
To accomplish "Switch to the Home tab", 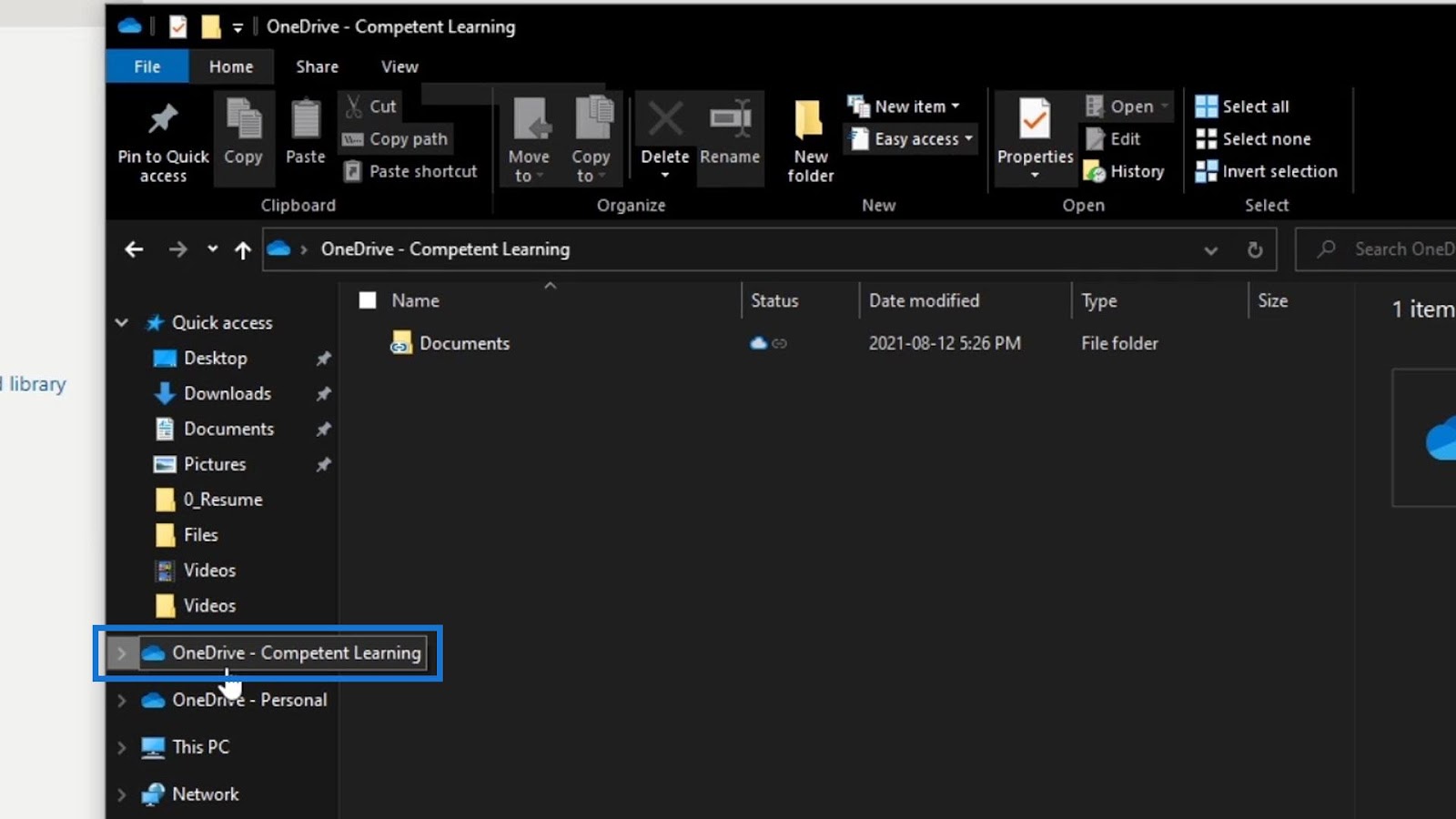I will [231, 66].
